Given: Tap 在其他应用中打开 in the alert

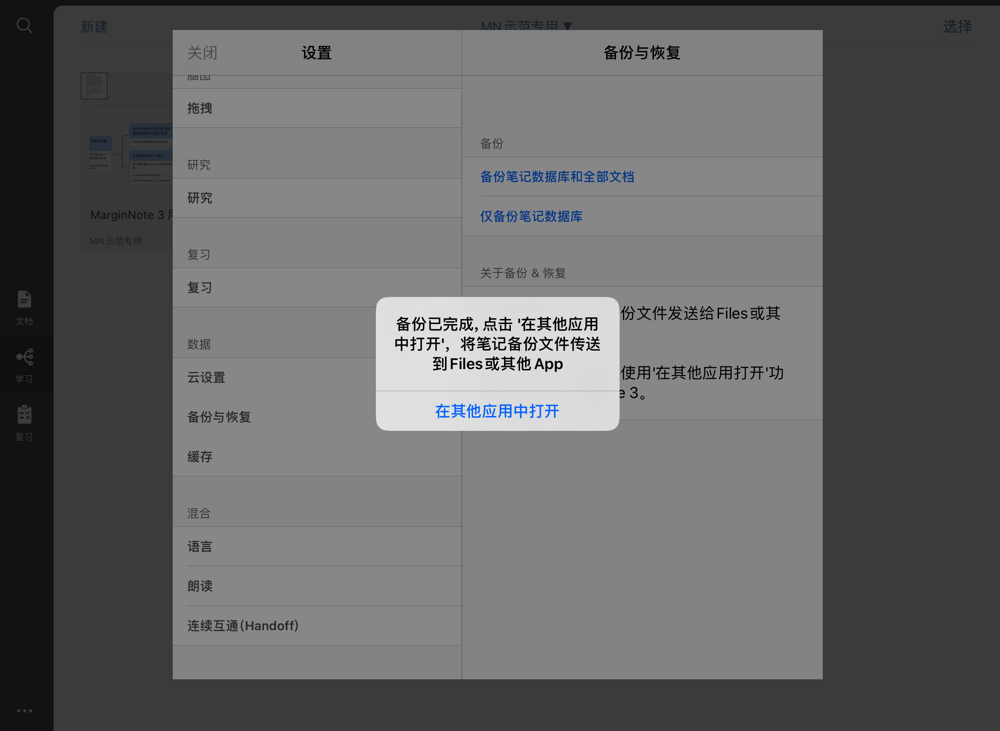Looking at the screenshot, I should (497, 411).
